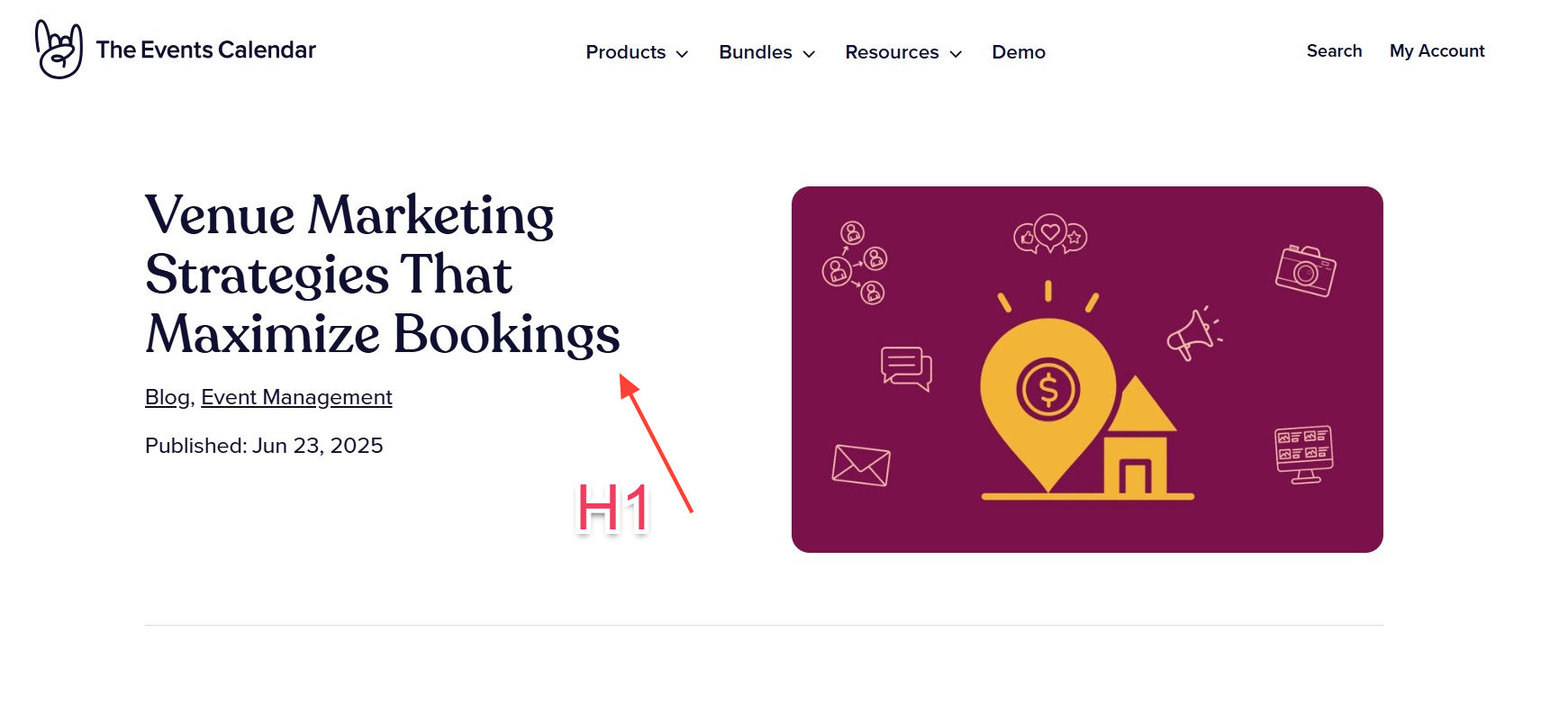Go to My Account

(x=1437, y=51)
